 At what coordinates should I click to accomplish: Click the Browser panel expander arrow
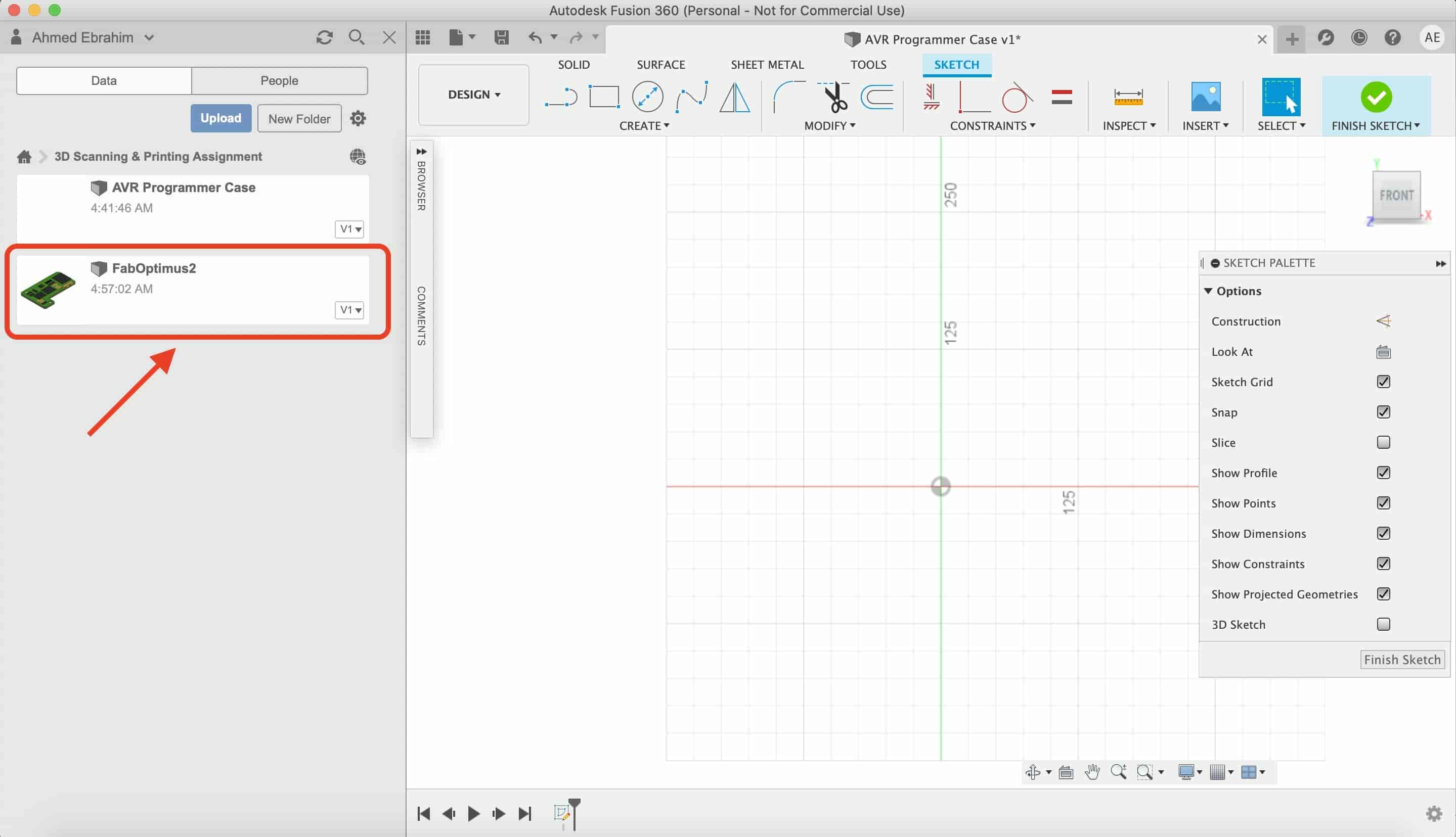click(x=422, y=152)
